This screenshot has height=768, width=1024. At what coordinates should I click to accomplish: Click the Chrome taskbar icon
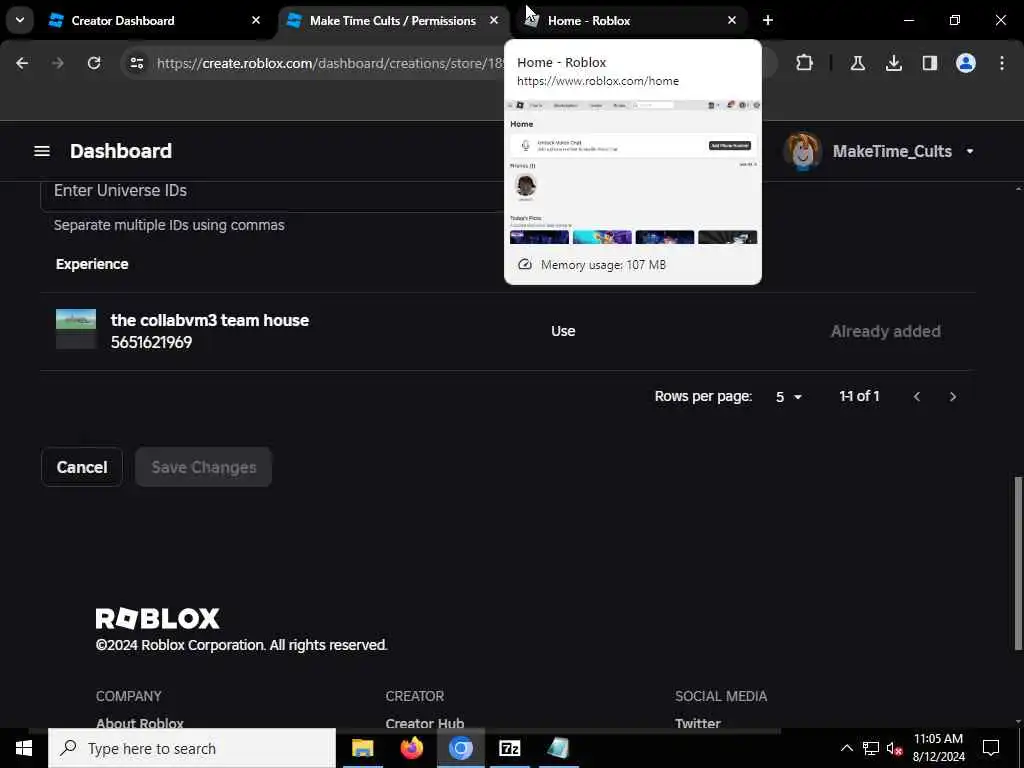pyautogui.click(x=460, y=748)
